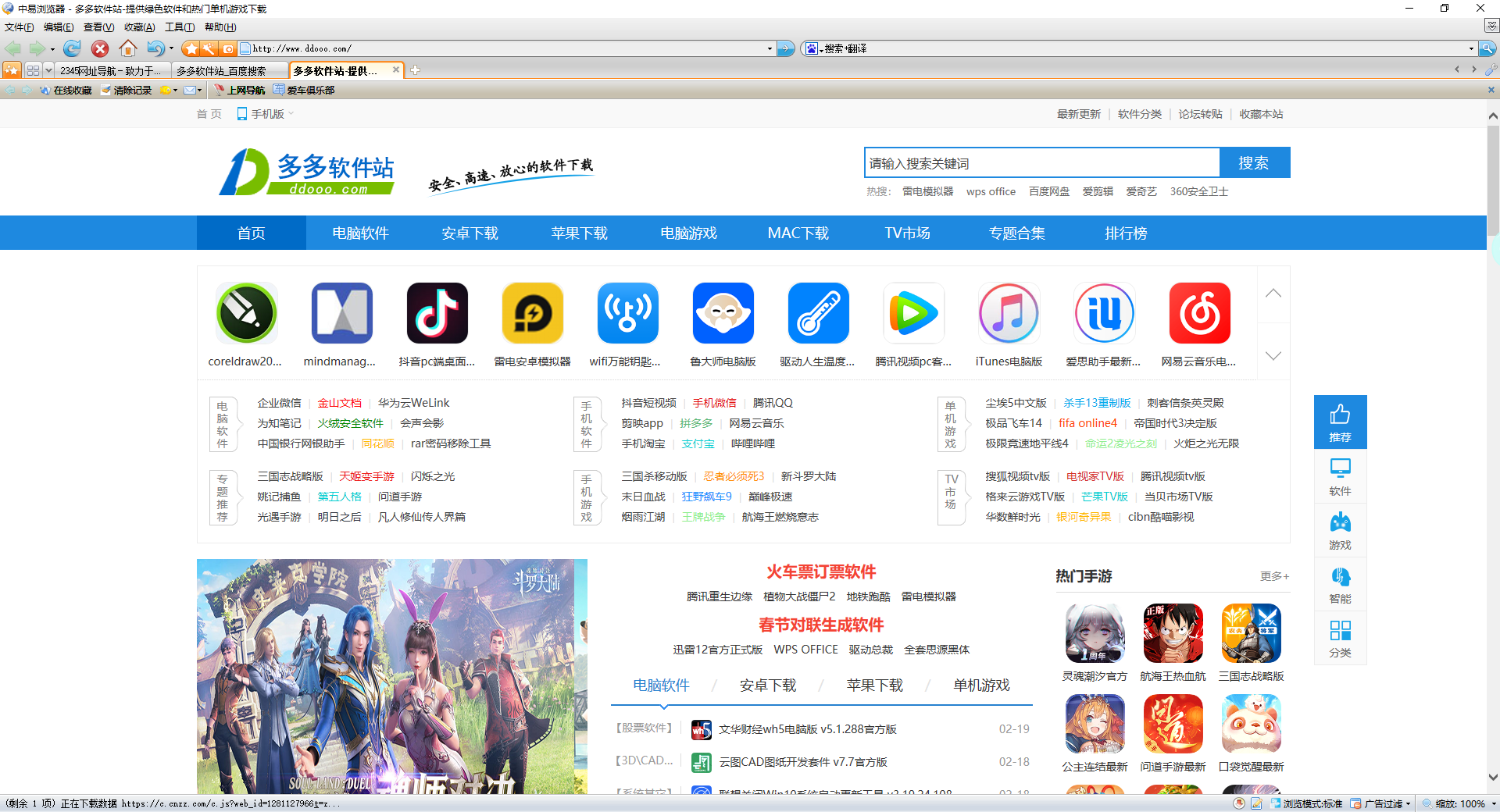1500x812 pixels.
Task: Open the 查看(V) menu
Action: click(99, 27)
